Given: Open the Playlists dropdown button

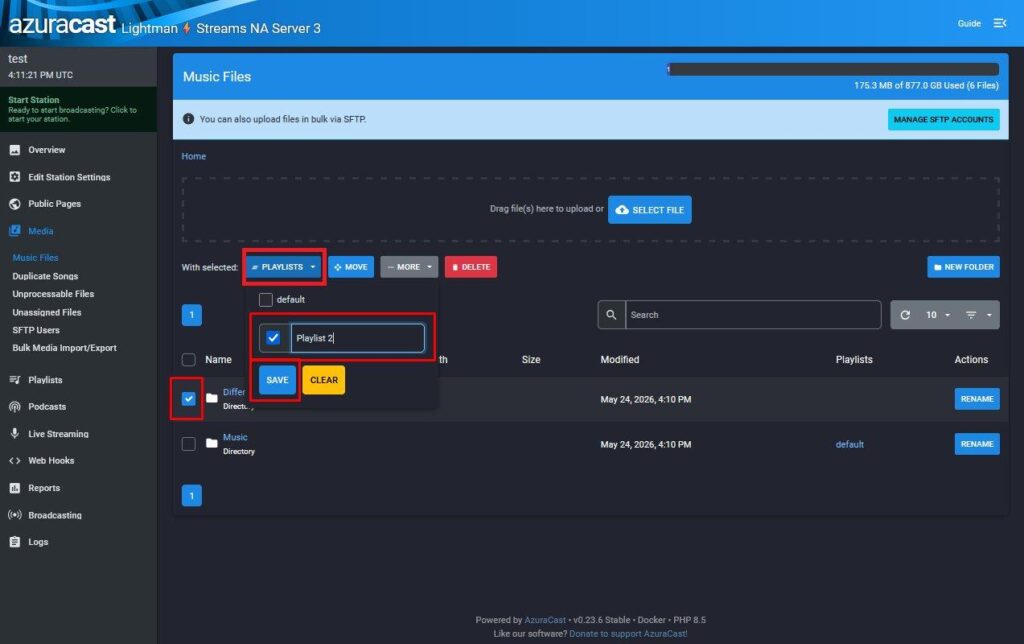Looking at the screenshot, I should pyautogui.click(x=284, y=266).
